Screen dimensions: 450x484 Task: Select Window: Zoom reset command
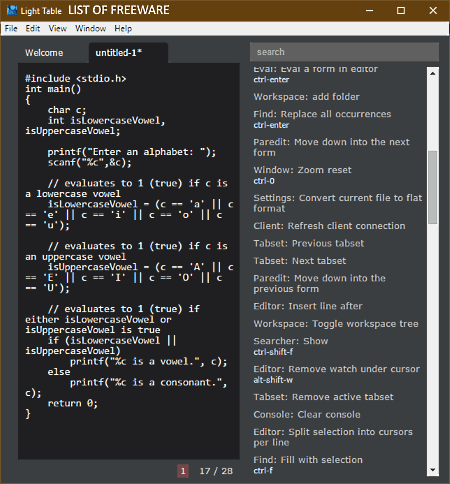(x=302, y=175)
